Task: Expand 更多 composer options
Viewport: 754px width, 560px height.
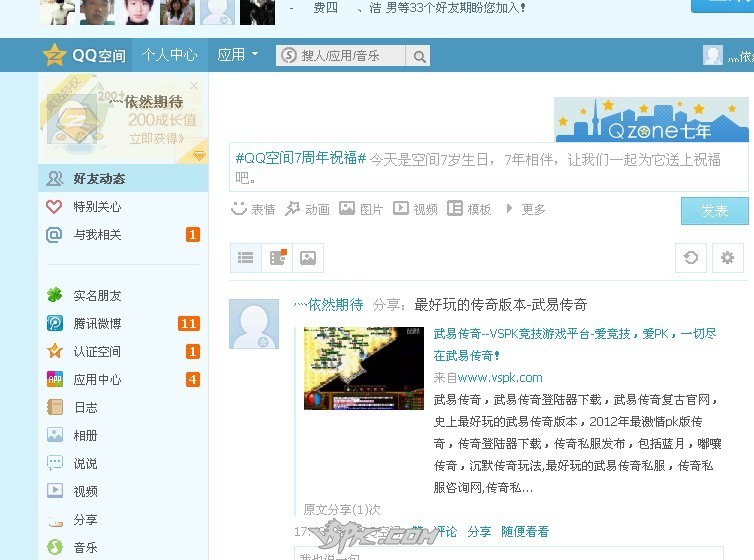Action: [x=526, y=209]
